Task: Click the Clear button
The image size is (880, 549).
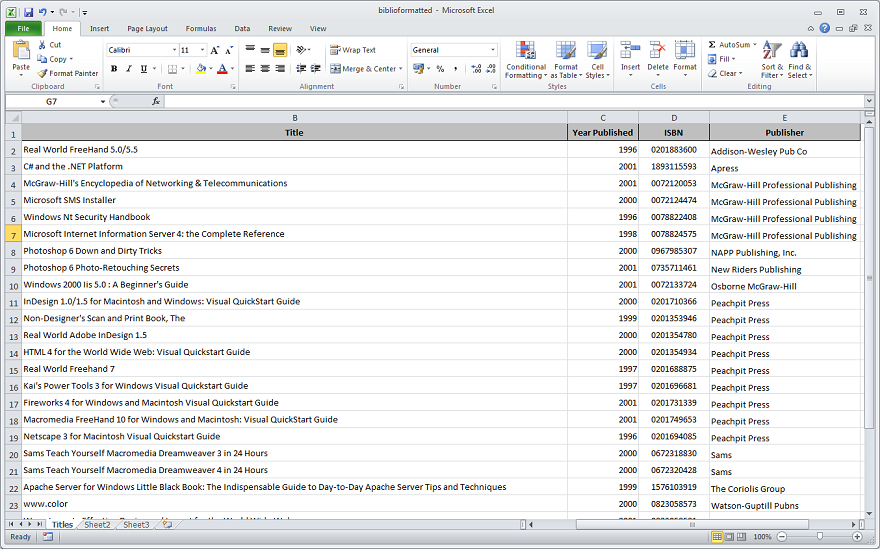Action: (x=725, y=74)
